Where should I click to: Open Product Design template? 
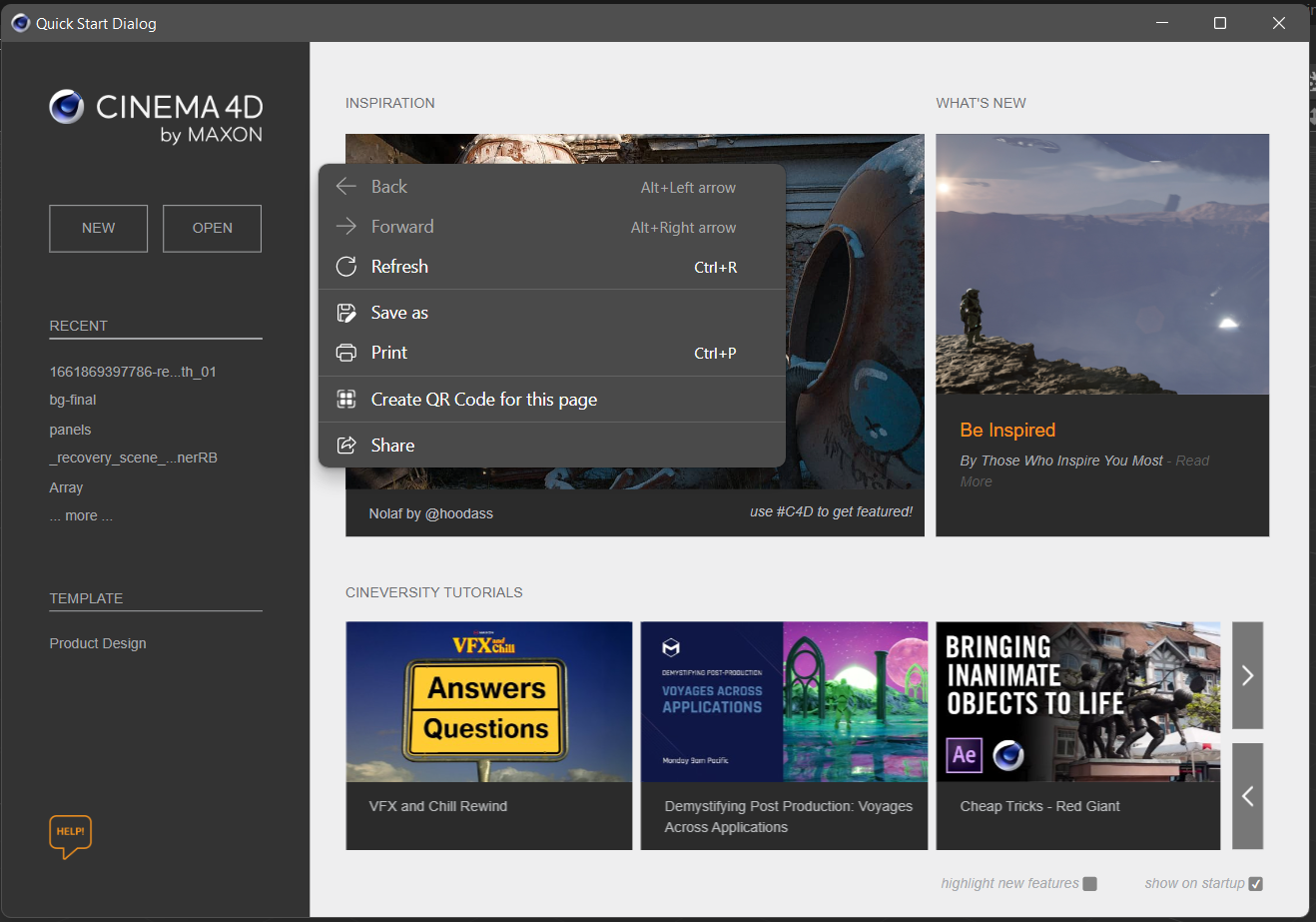click(98, 643)
